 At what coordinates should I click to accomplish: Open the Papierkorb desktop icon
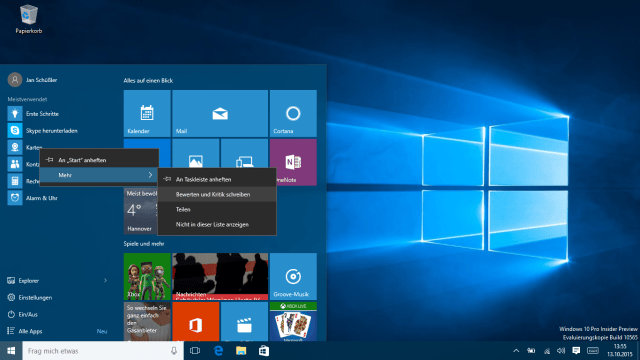(29, 19)
